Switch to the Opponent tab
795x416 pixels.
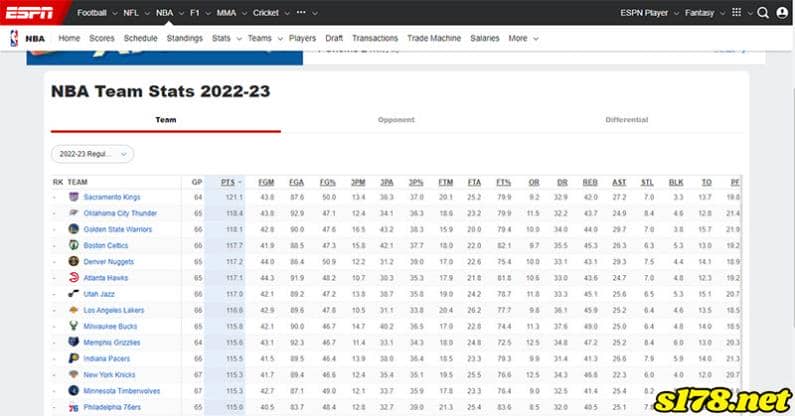[396, 120]
